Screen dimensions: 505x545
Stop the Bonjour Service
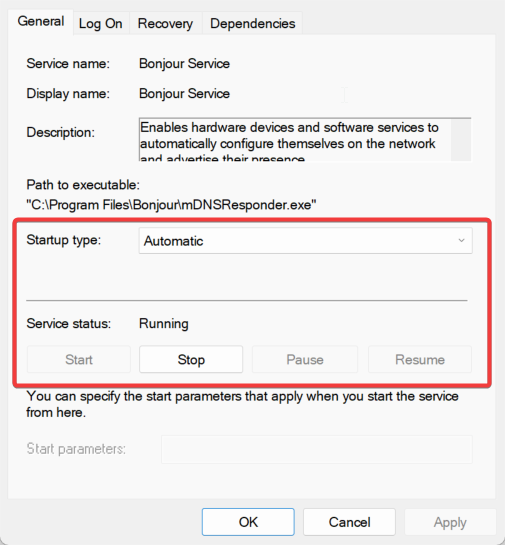191,359
